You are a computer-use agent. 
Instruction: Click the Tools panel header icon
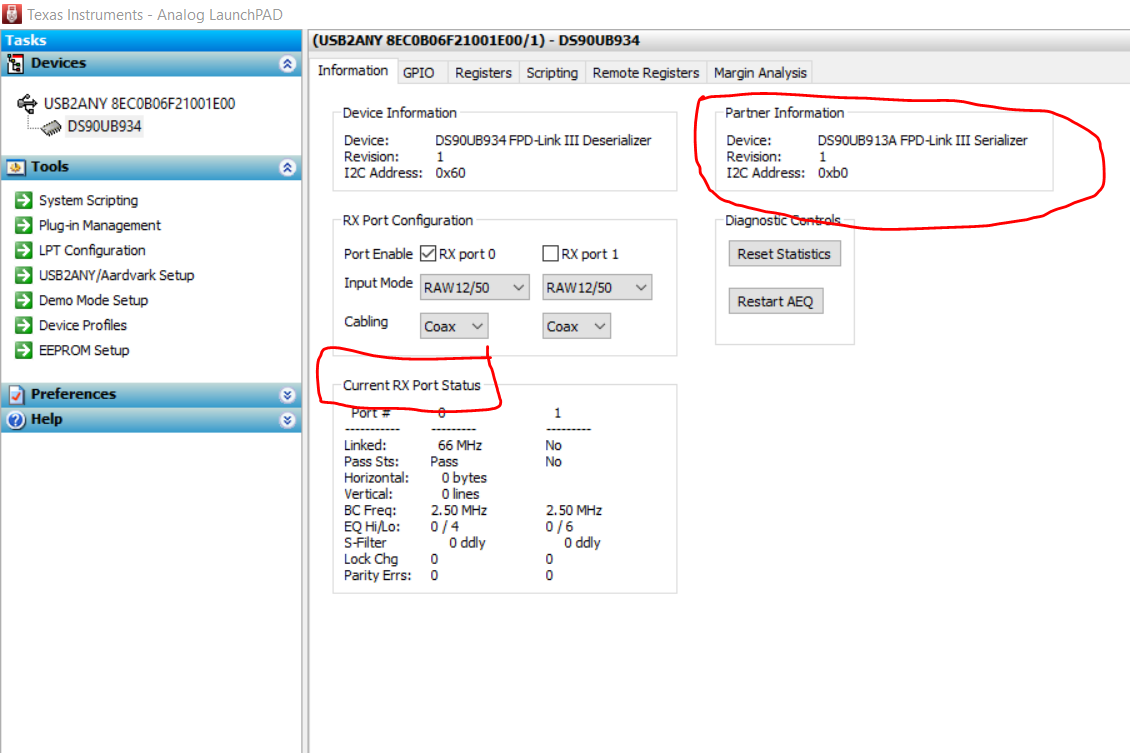[x=15, y=167]
